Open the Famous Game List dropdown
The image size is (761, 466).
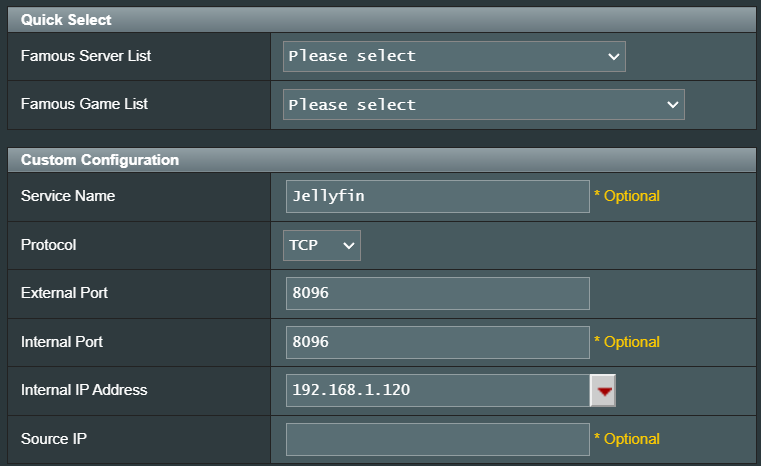(483, 104)
